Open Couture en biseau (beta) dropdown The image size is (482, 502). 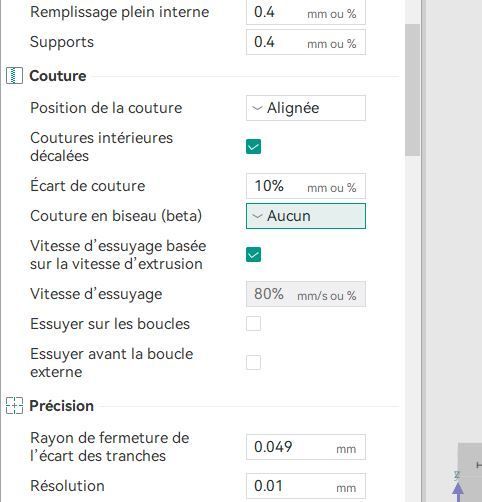[x=306, y=216]
